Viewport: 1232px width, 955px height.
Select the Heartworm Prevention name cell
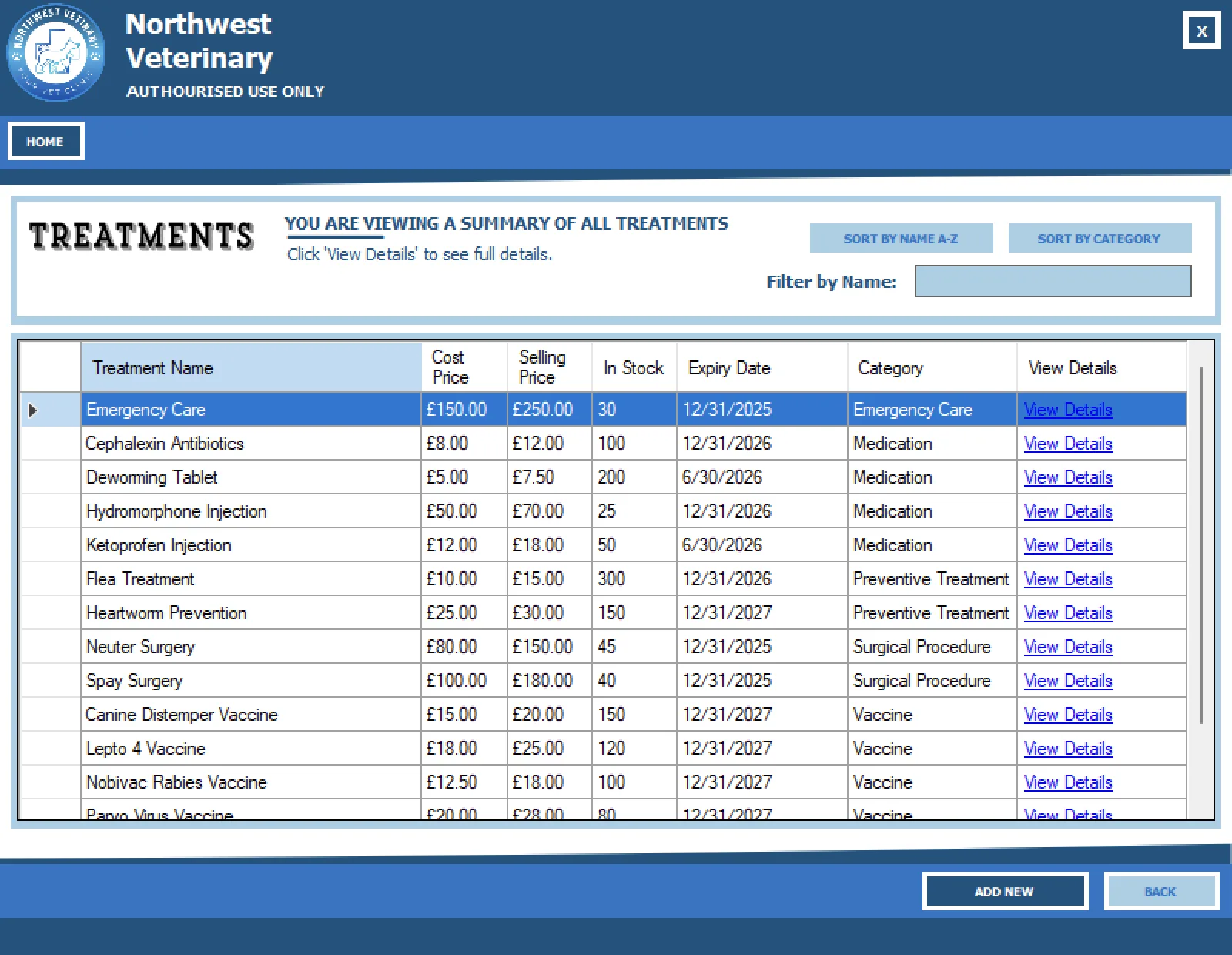click(x=251, y=613)
